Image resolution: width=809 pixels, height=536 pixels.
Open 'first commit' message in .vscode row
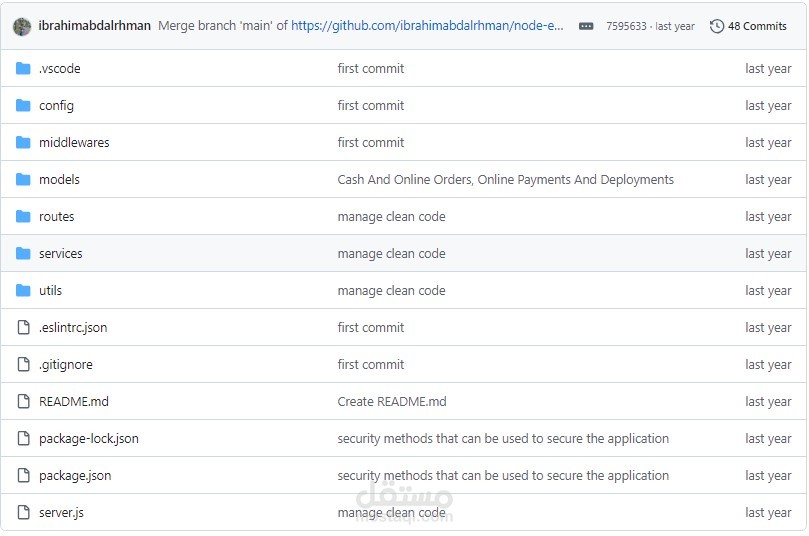(x=370, y=69)
